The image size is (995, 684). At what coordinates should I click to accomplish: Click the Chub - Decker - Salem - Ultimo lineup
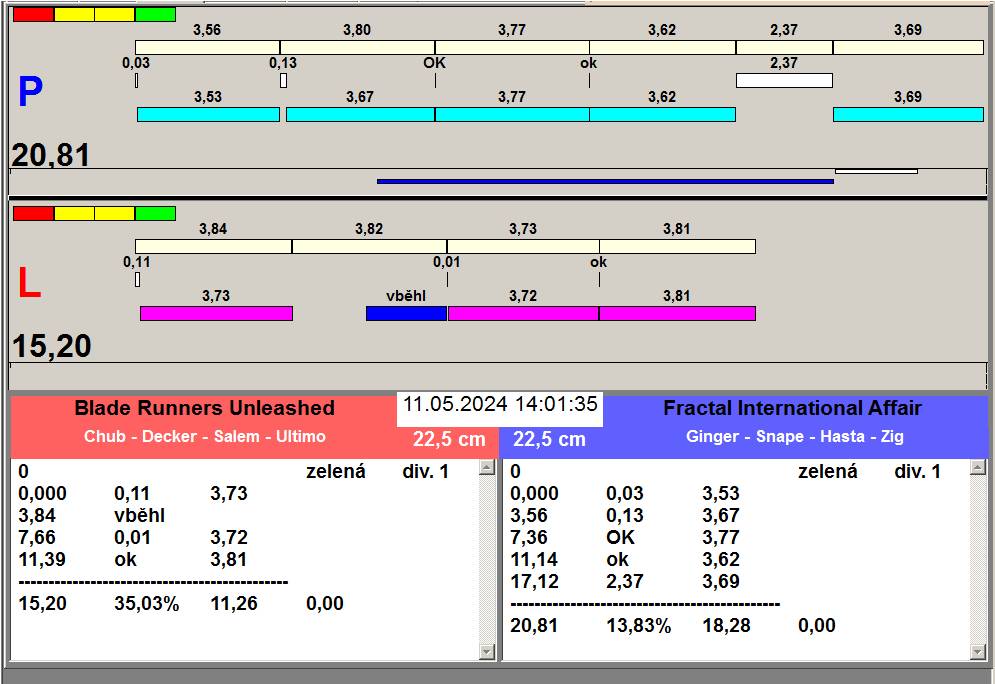tap(205, 437)
